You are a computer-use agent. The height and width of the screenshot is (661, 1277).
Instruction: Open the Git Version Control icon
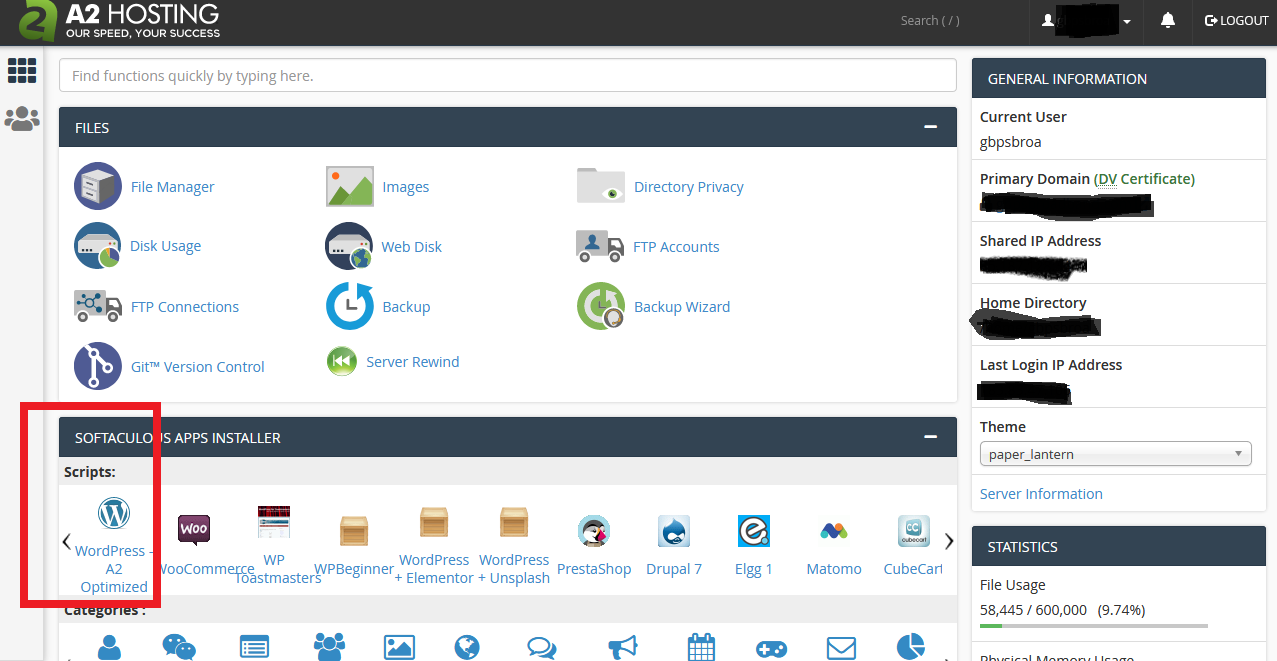(98, 366)
